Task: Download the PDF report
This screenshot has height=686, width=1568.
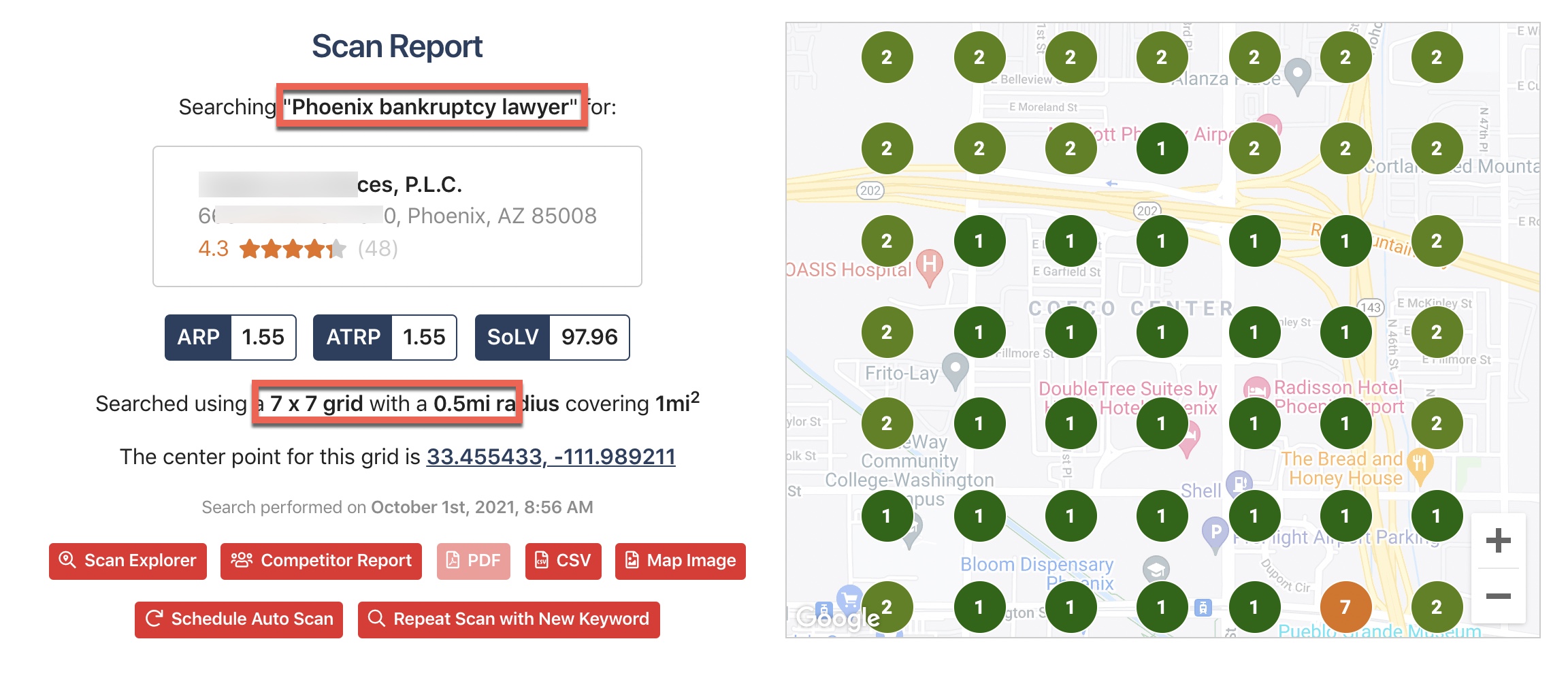Action: pos(473,561)
